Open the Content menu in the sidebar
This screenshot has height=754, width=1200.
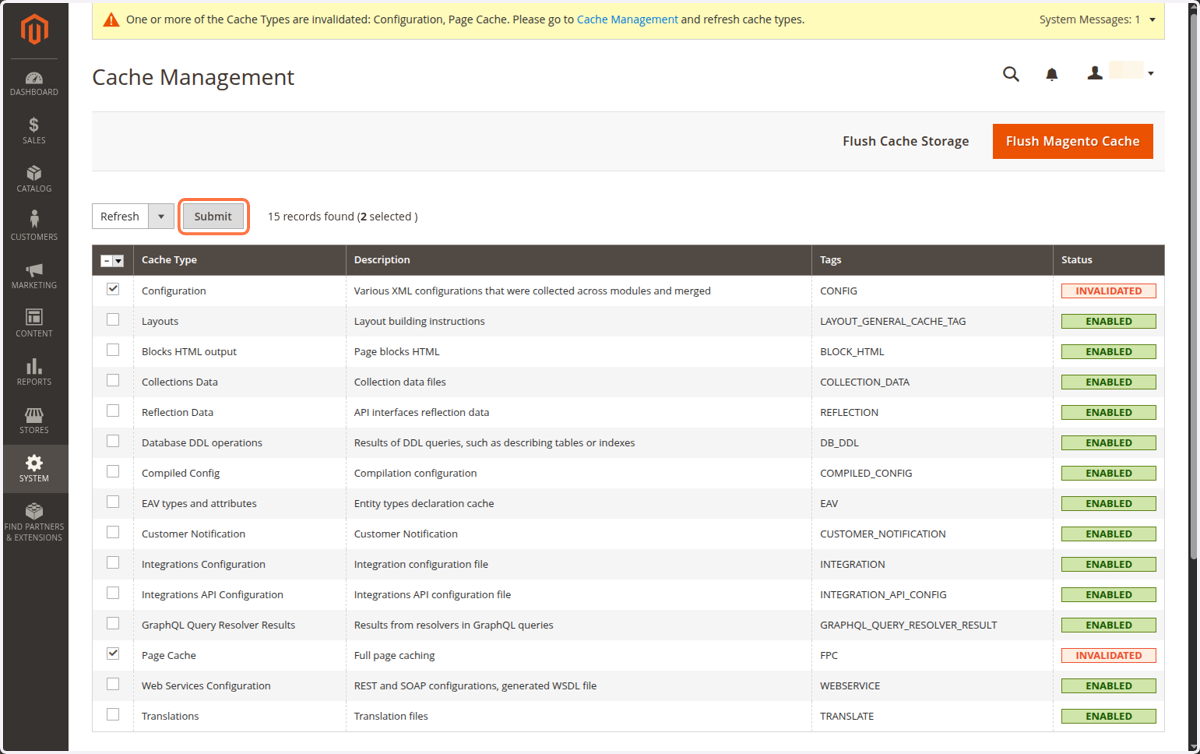point(34,324)
